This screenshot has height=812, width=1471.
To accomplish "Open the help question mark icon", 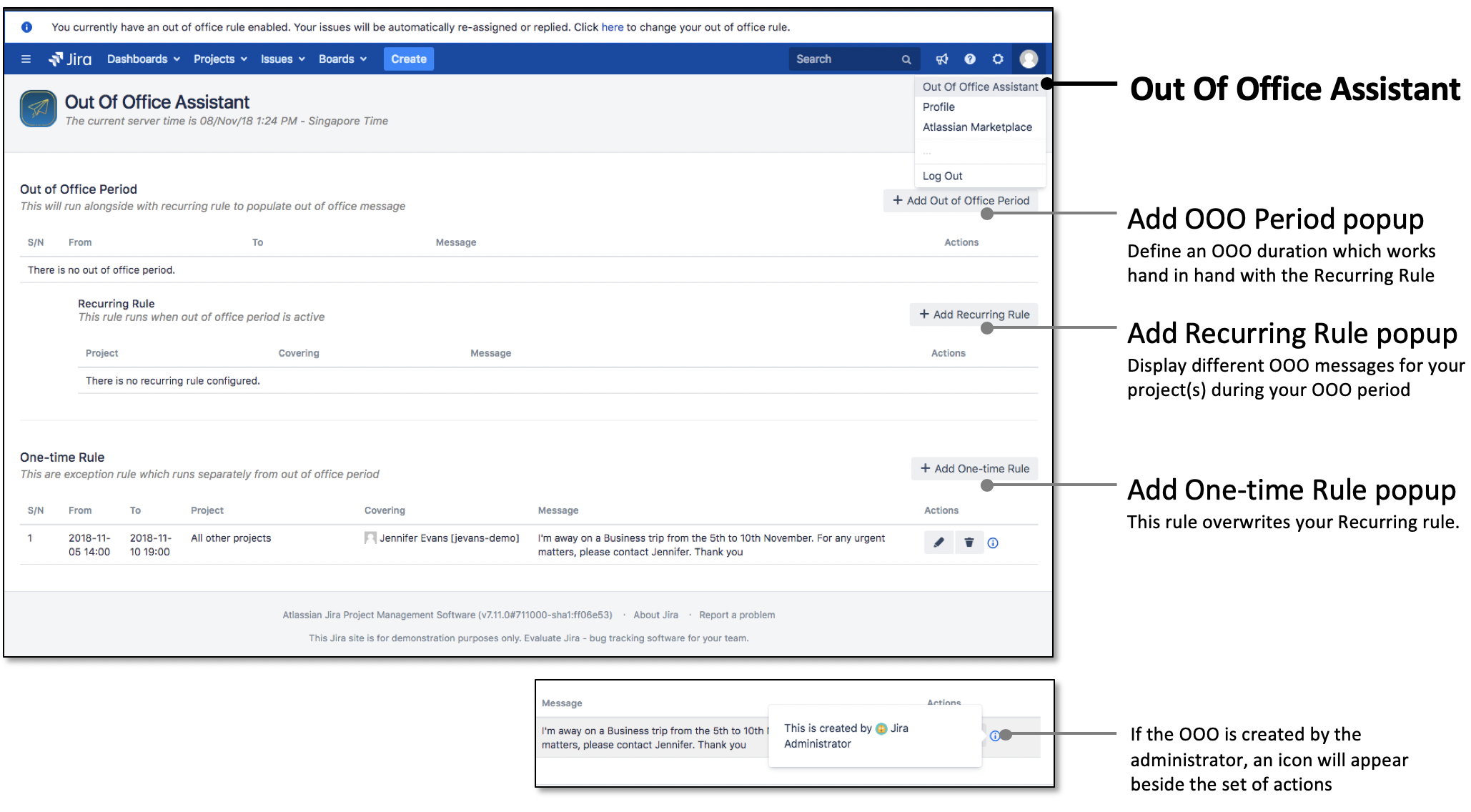I will (970, 59).
